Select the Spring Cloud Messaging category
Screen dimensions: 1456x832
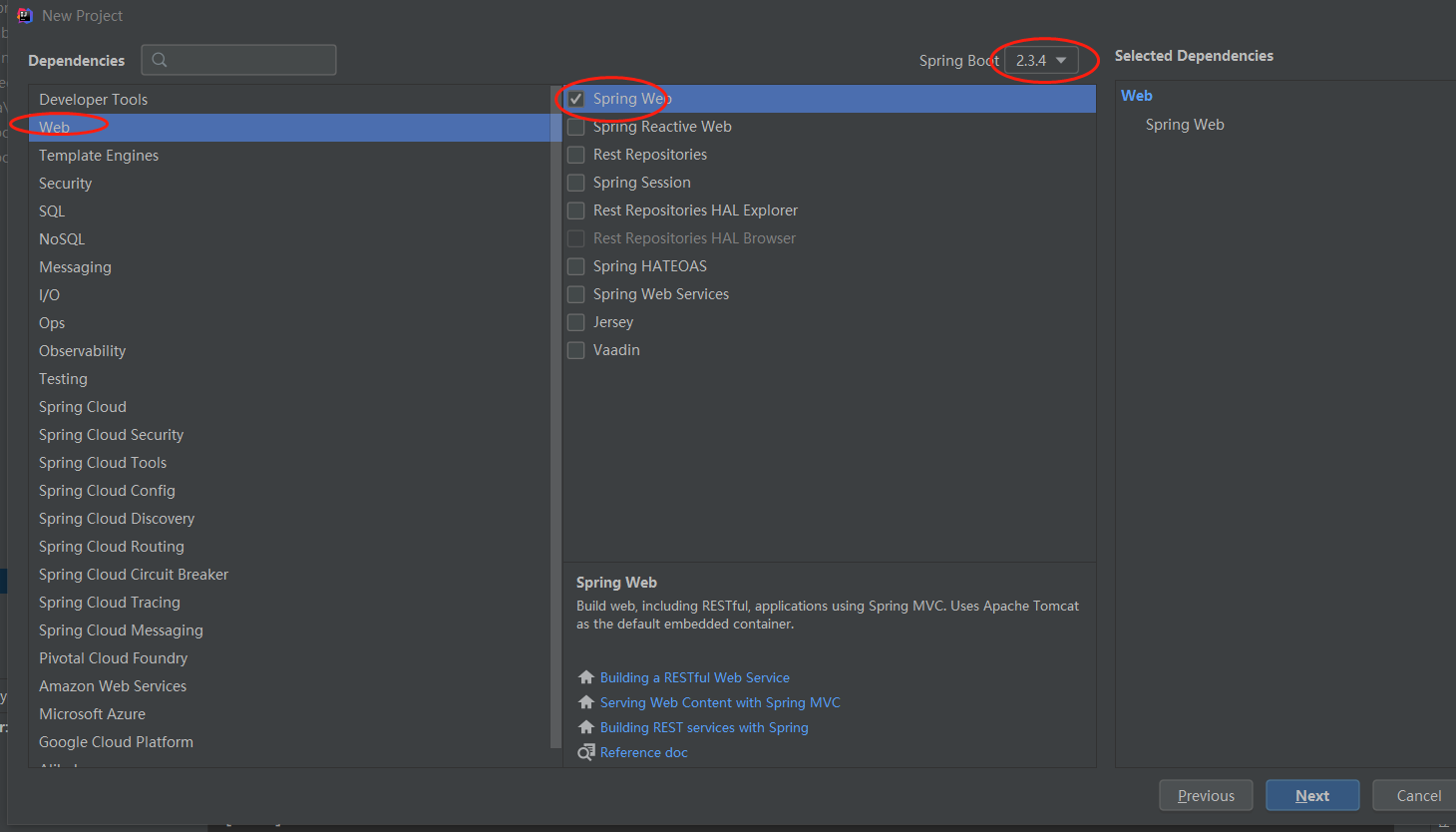click(x=289, y=630)
